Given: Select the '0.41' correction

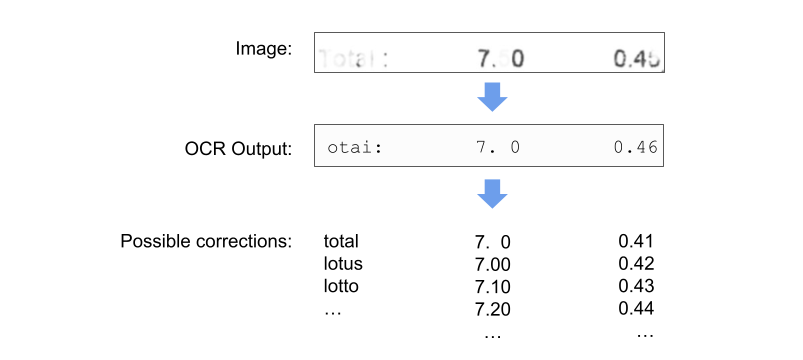Looking at the screenshot, I should (x=636, y=241).
